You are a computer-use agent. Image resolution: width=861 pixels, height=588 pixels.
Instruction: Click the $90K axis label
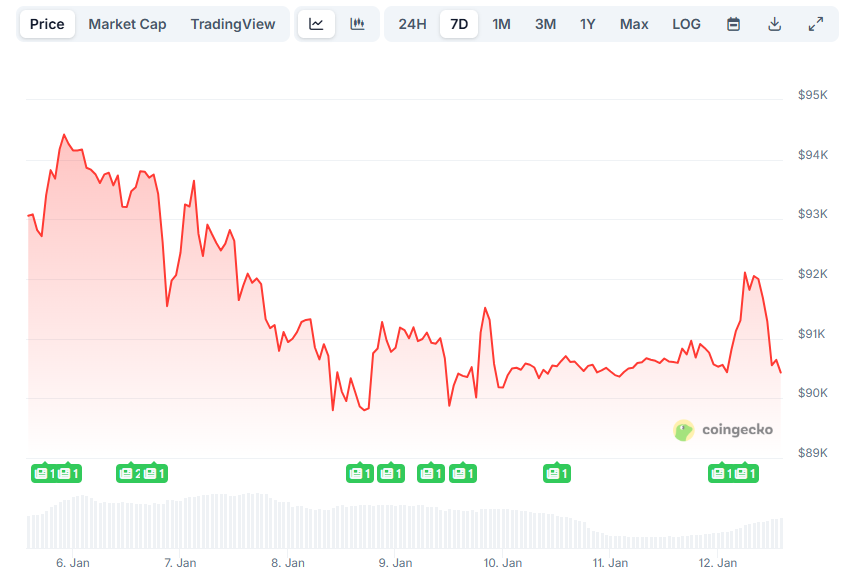813,393
